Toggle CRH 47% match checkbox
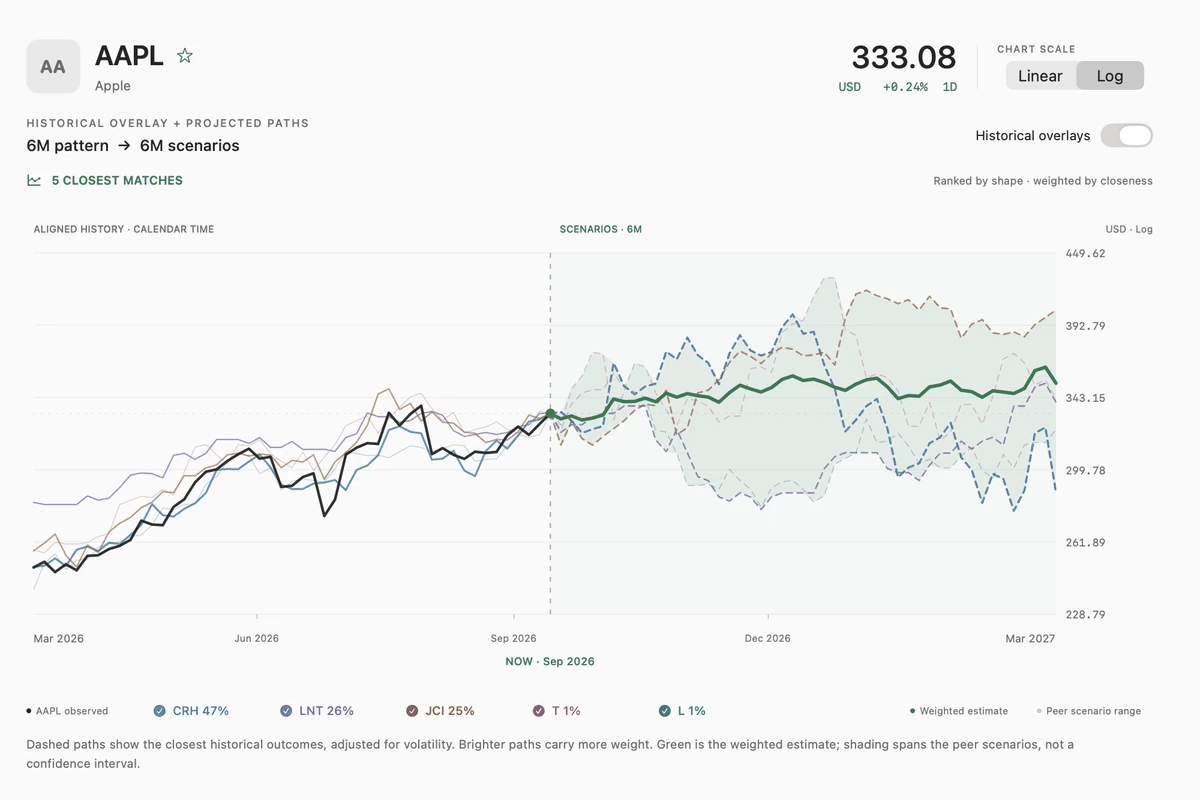 159,711
